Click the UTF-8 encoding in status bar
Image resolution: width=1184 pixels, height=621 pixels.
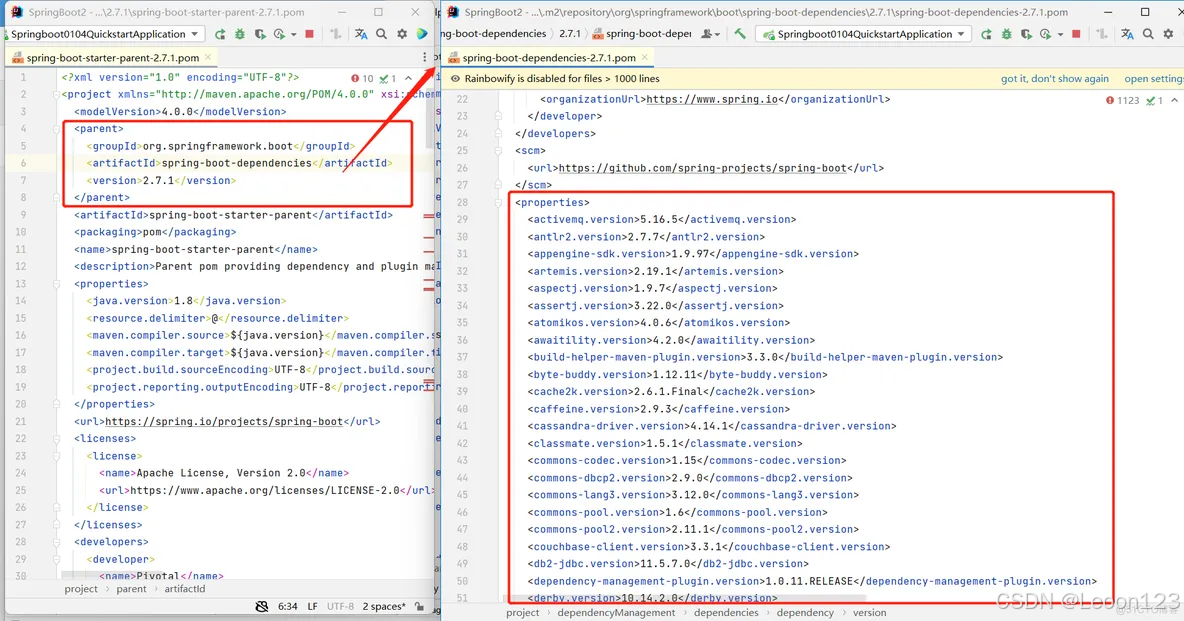point(341,606)
